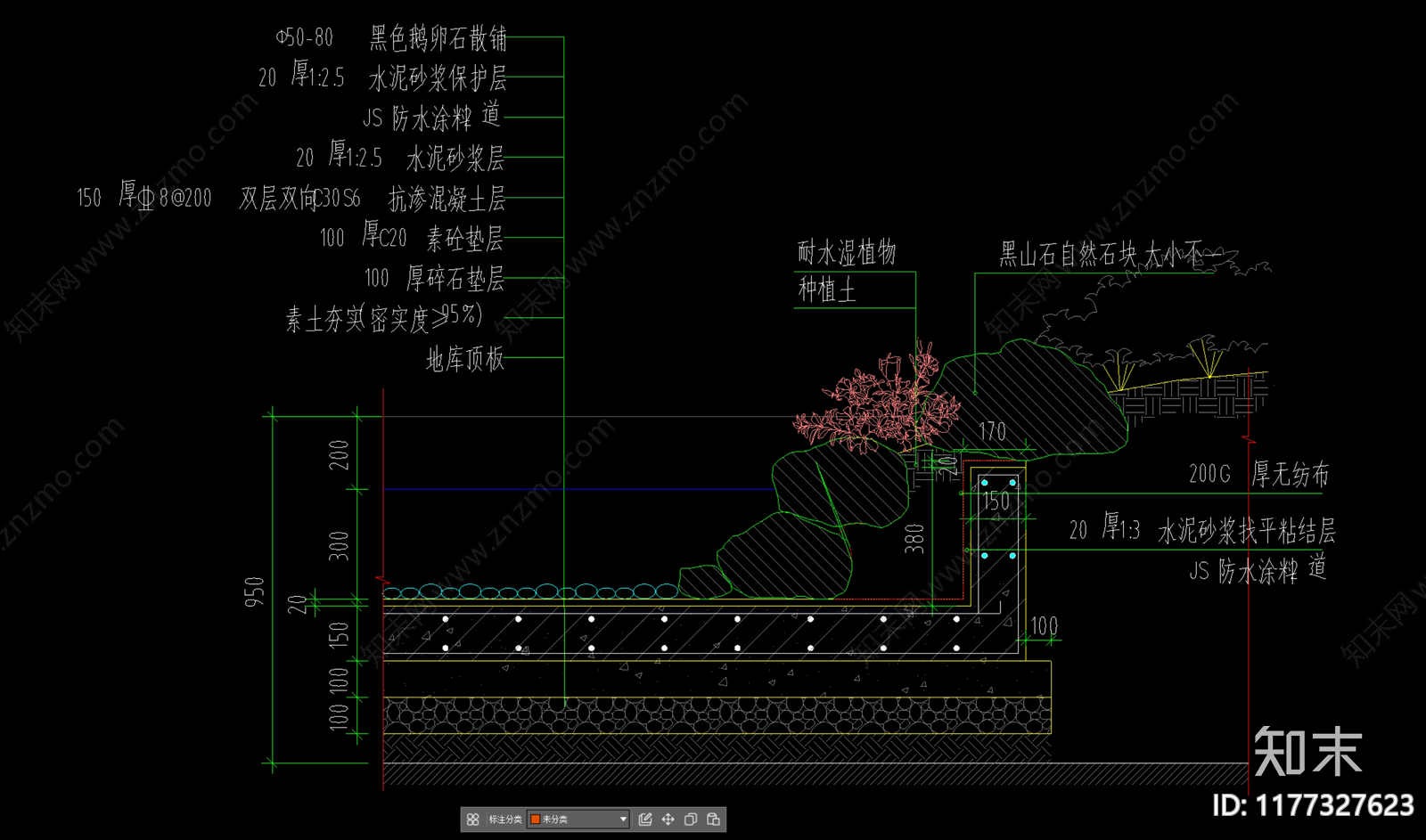
Task: Click the 素砼垫层 annotation text
Action: pos(464,238)
